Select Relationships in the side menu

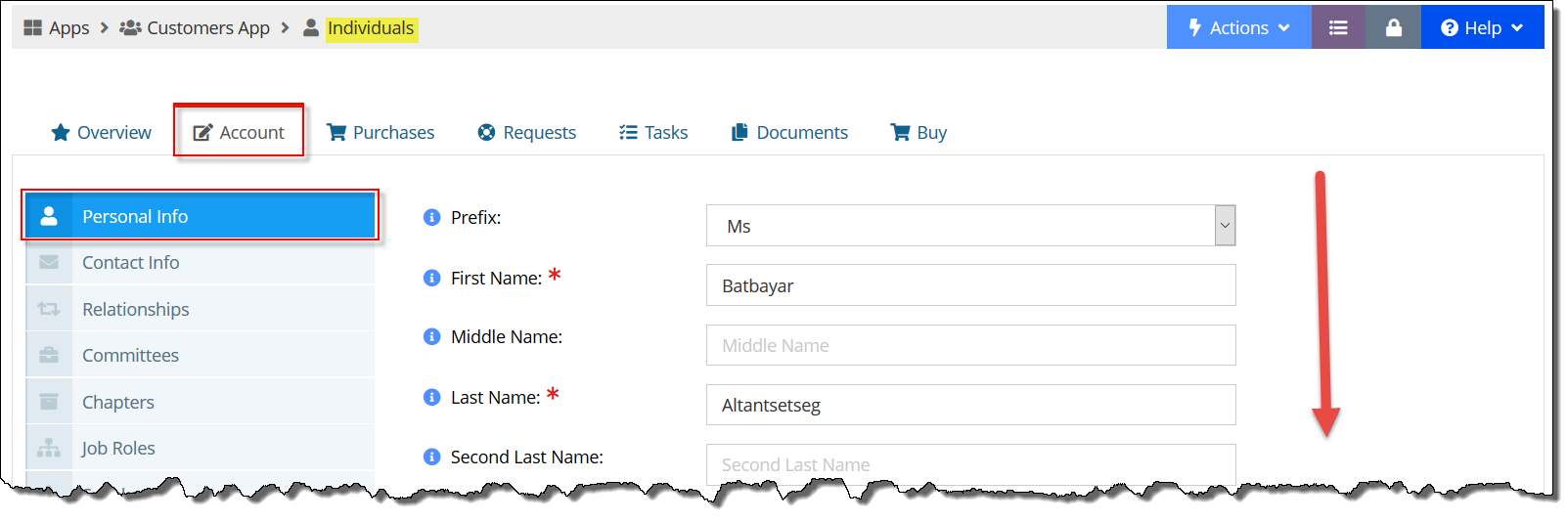pos(200,309)
